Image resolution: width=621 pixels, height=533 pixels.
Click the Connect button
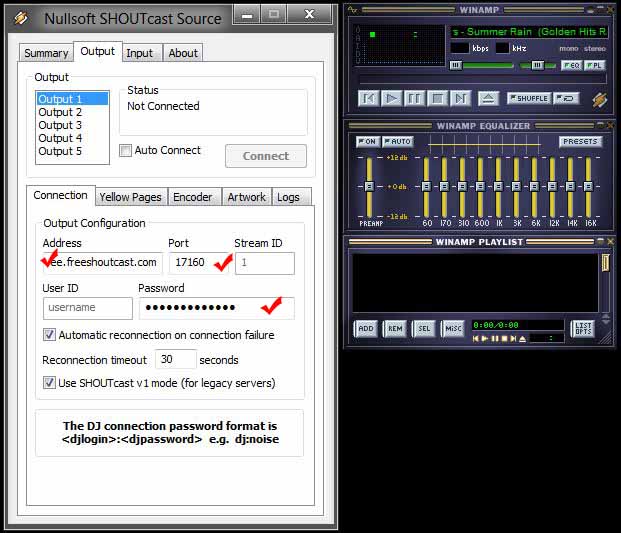tap(266, 156)
